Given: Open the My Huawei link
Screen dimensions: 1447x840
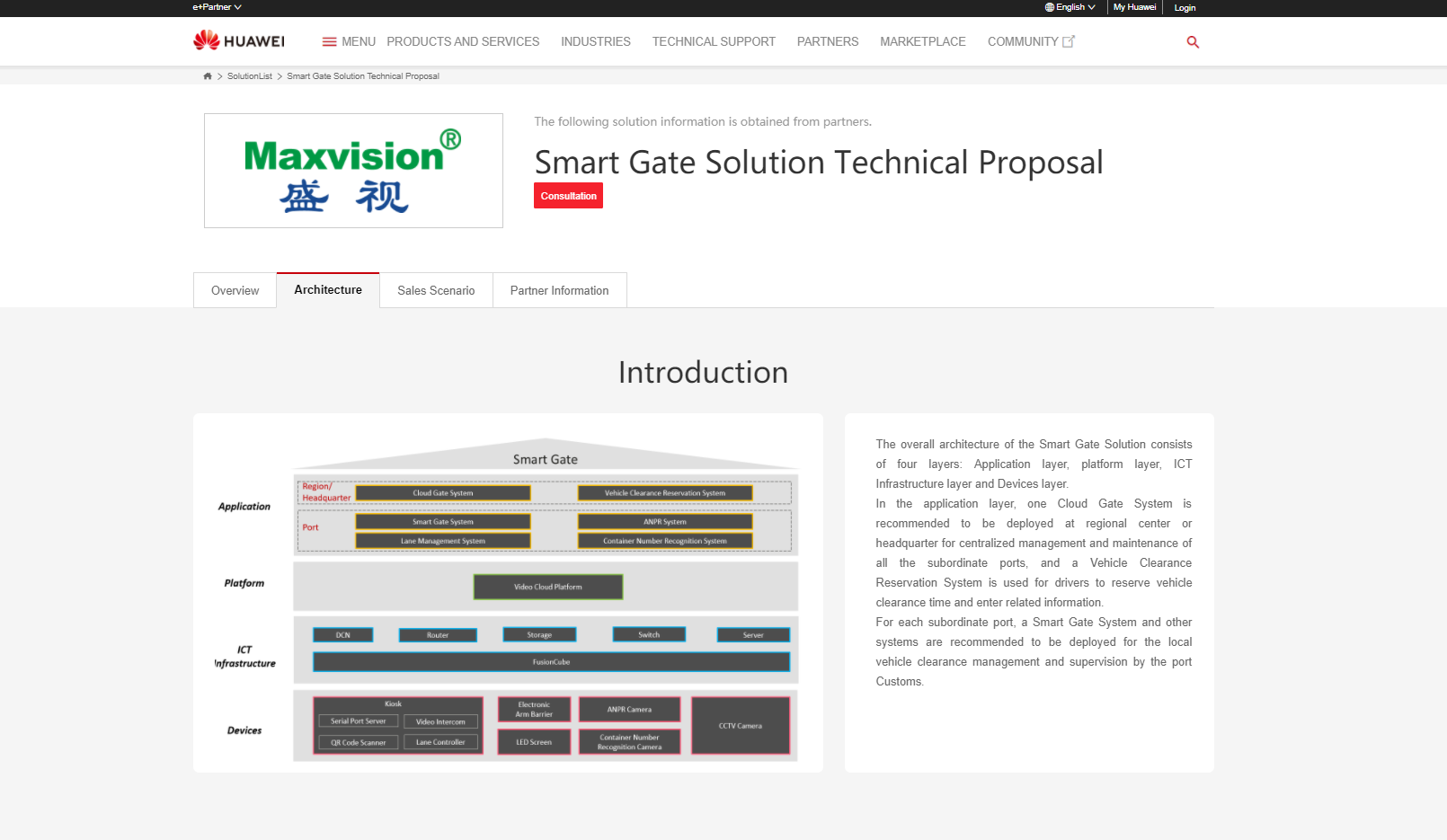Looking at the screenshot, I should pos(1134,7).
